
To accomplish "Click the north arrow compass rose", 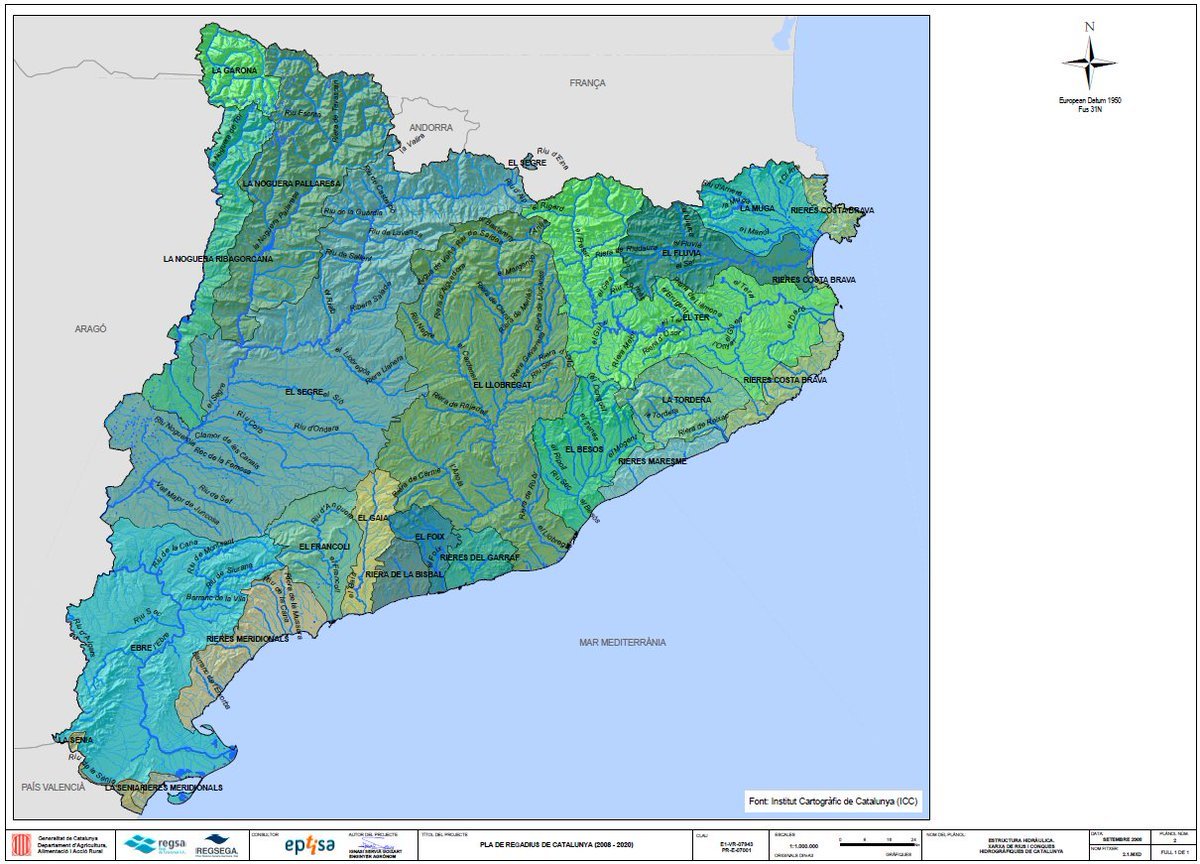I will (x=1089, y=61).
